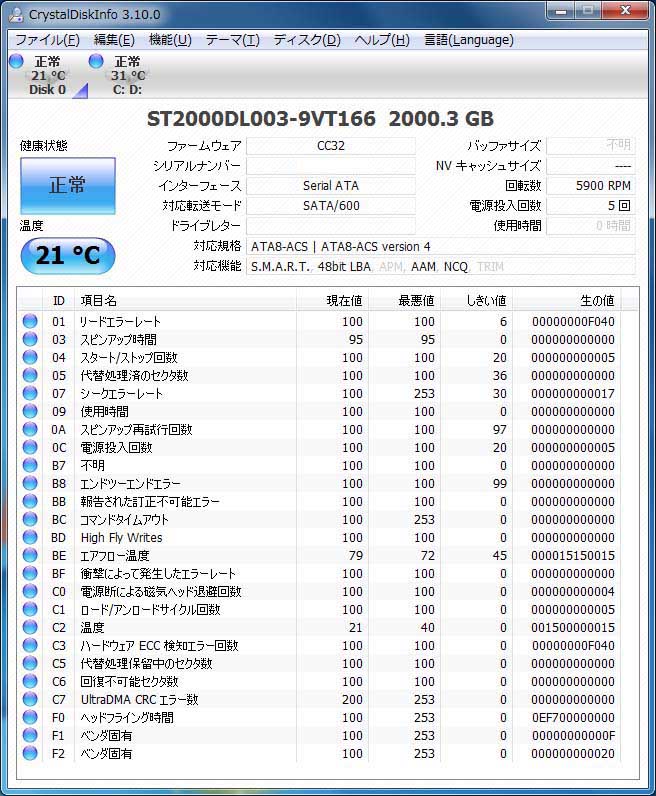This screenshot has height=796, width=656.
Task: Open the 機能(U) menu
Action: [170, 40]
